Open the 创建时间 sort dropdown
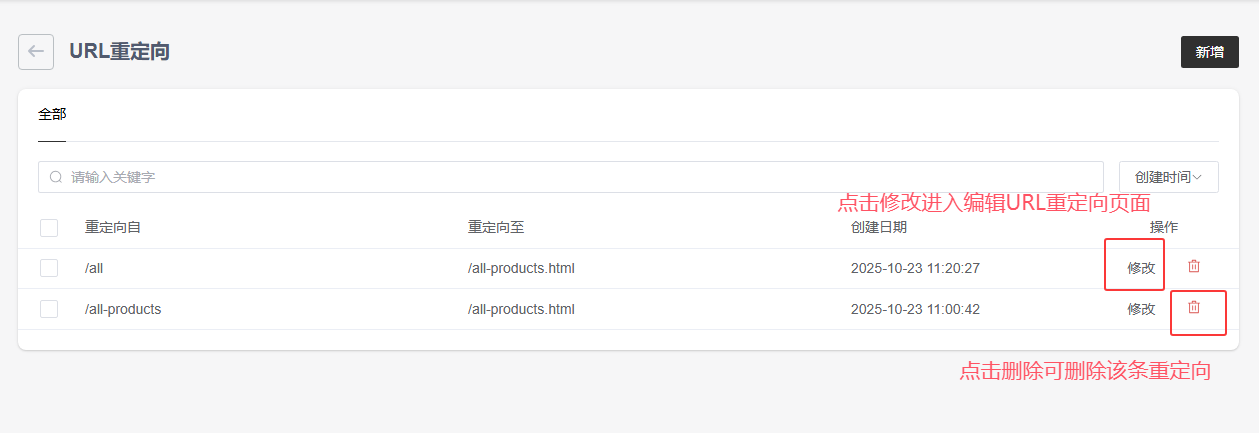This screenshot has width=1259, height=433. pyautogui.click(x=1168, y=177)
